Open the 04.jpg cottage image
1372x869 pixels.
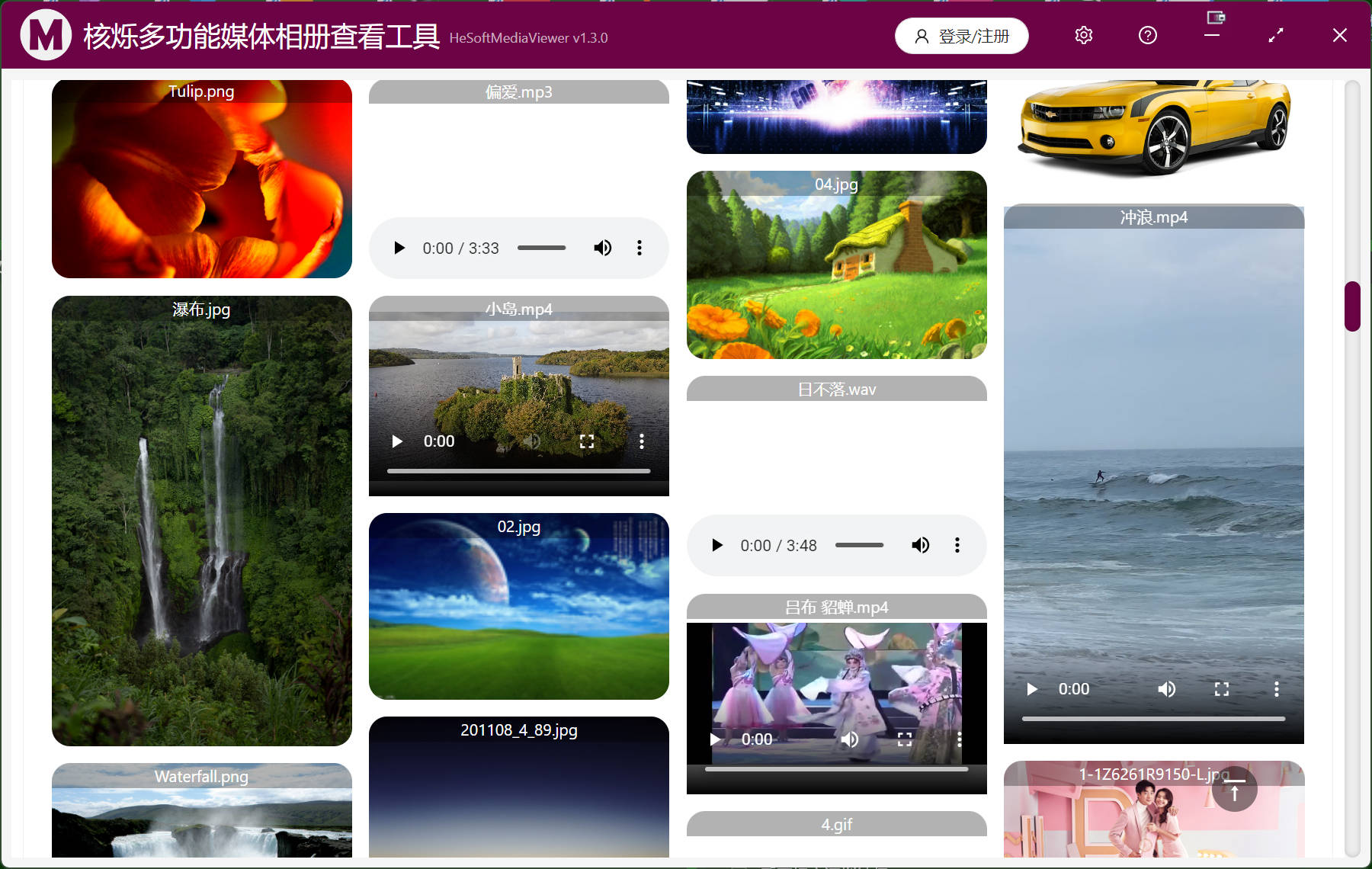[x=837, y=265]
